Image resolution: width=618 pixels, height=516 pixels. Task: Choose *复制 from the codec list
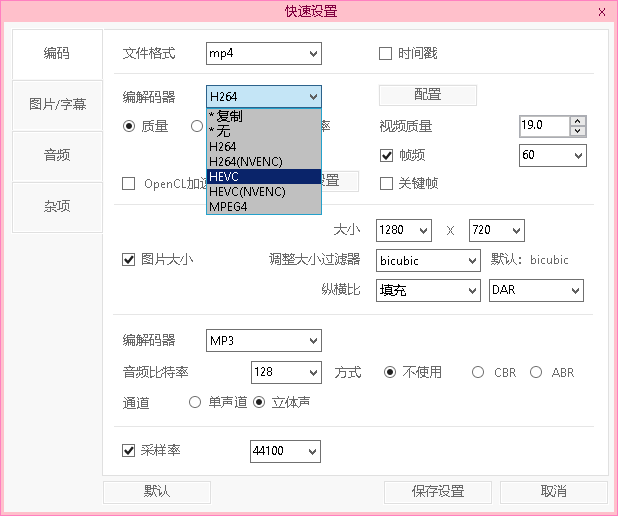pos(264,116)
